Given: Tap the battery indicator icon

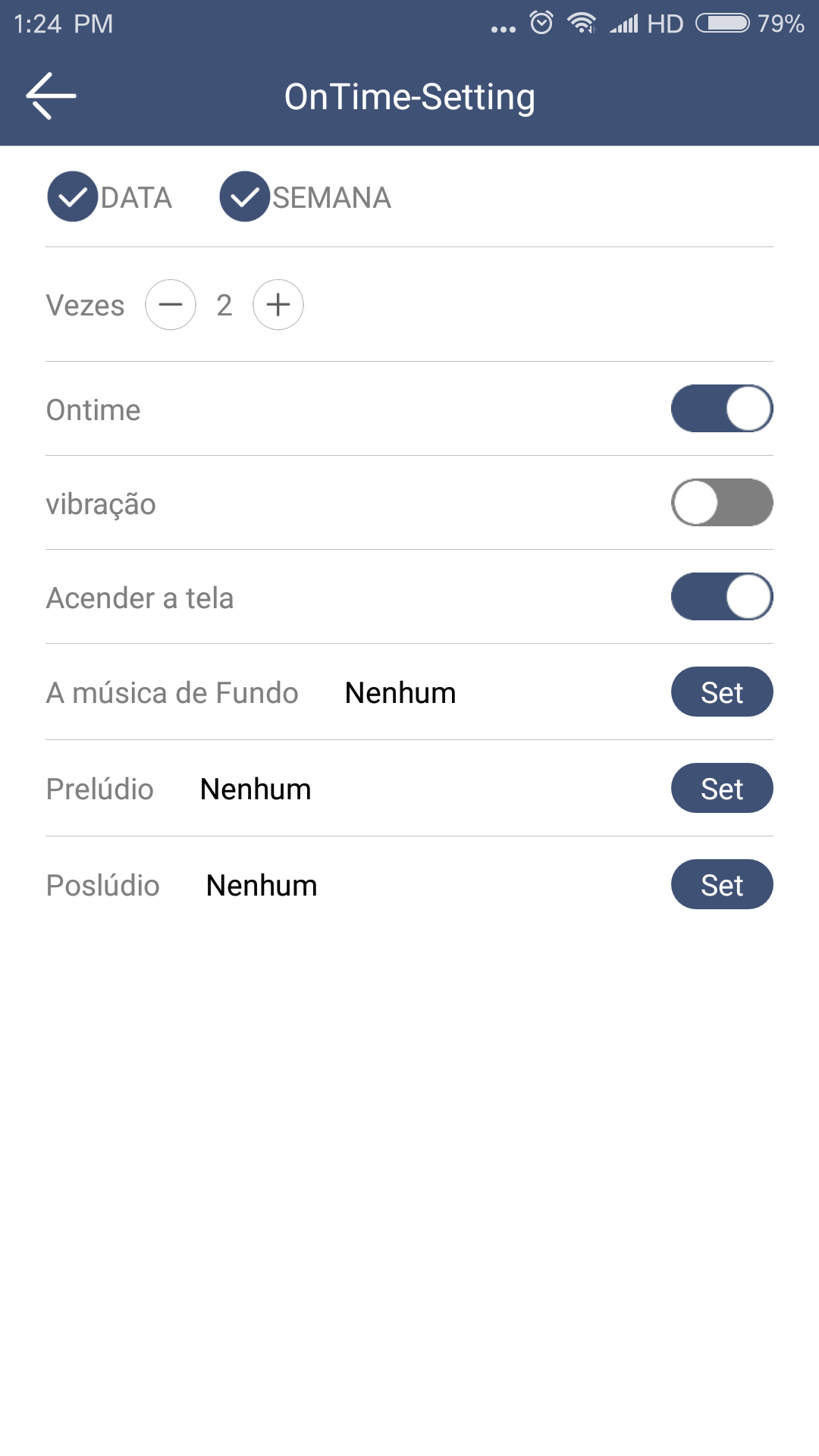Looking at the screenshot, I should (723, 23).
